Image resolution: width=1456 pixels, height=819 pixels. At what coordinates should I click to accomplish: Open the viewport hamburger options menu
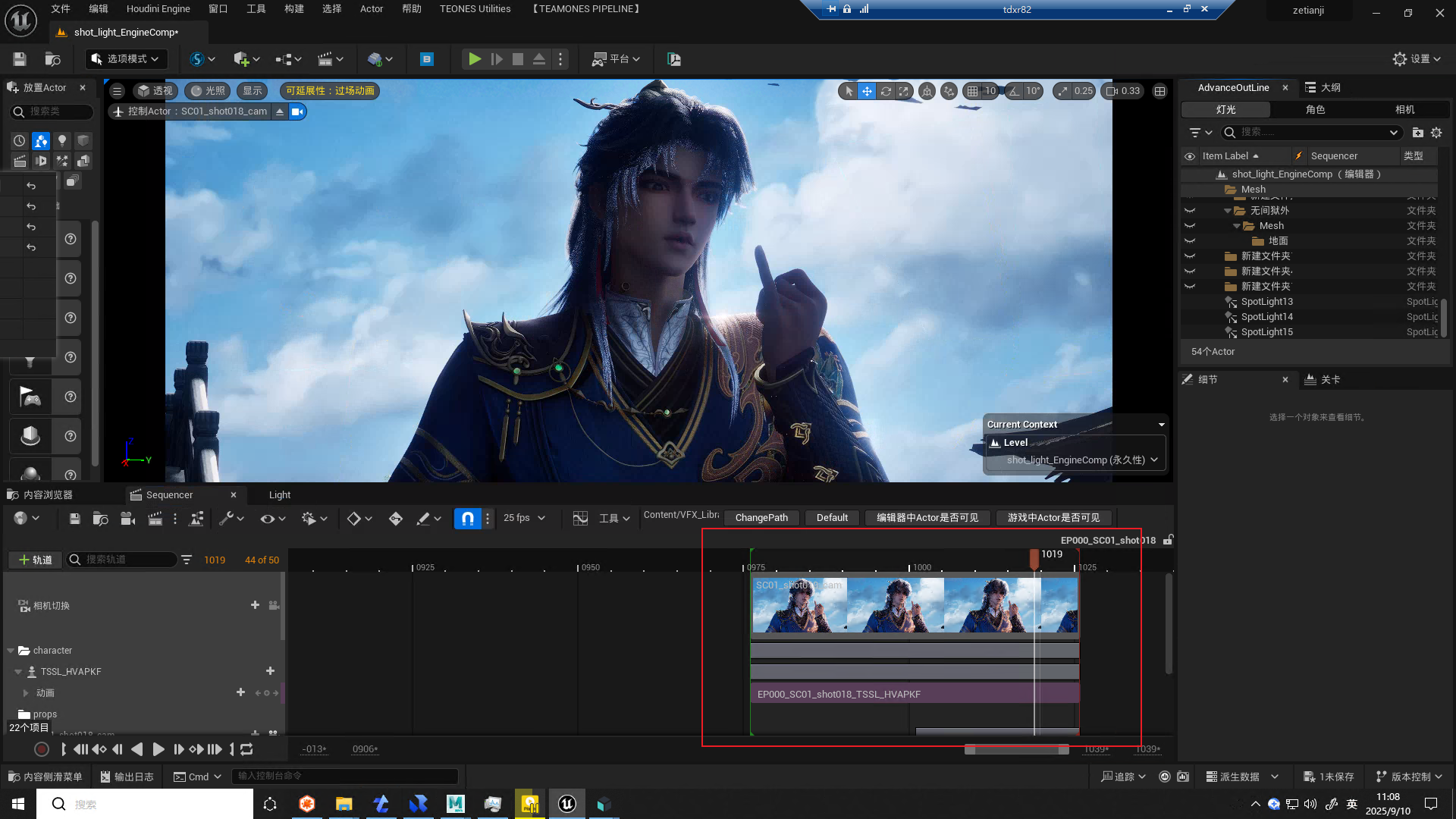(117, 91)
